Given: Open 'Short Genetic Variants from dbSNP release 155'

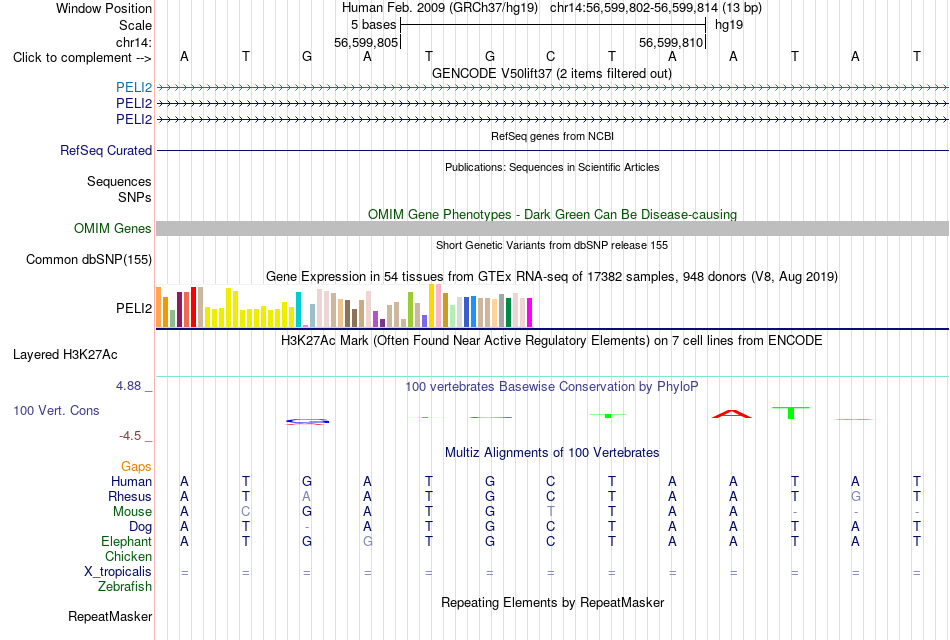Looking at the screenshot, I should click(552, 245).
